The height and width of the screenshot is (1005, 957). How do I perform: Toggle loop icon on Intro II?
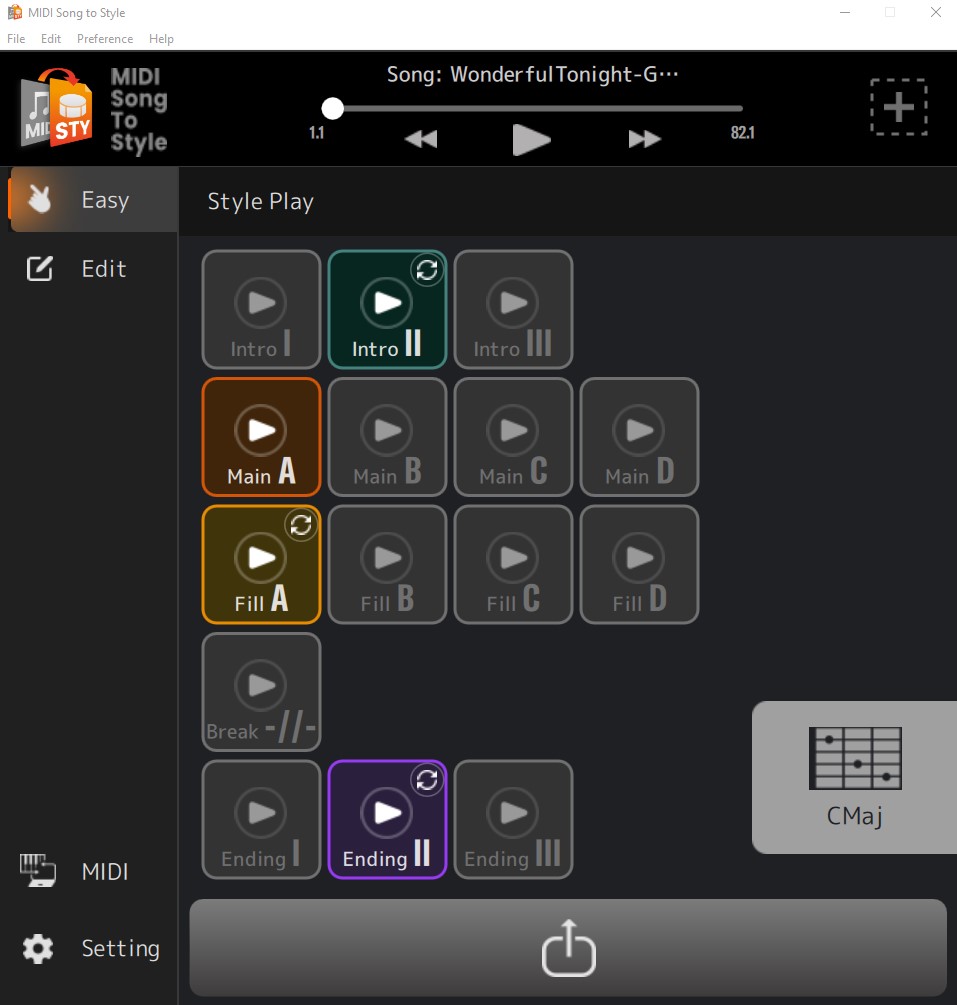(427, 270)
